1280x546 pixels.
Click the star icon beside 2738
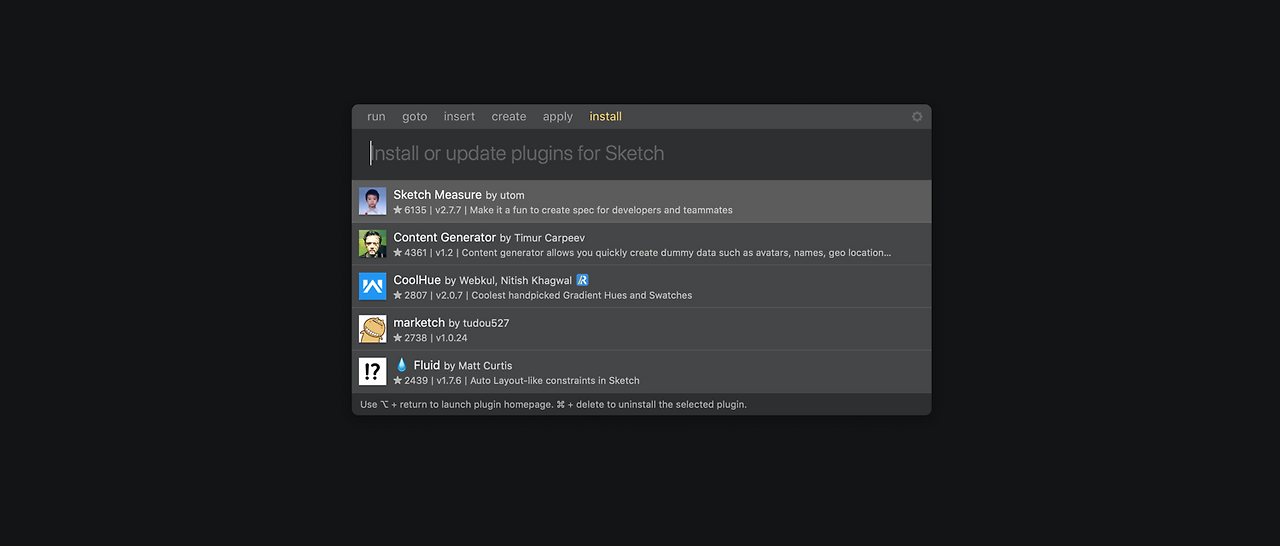coord(398,338)
